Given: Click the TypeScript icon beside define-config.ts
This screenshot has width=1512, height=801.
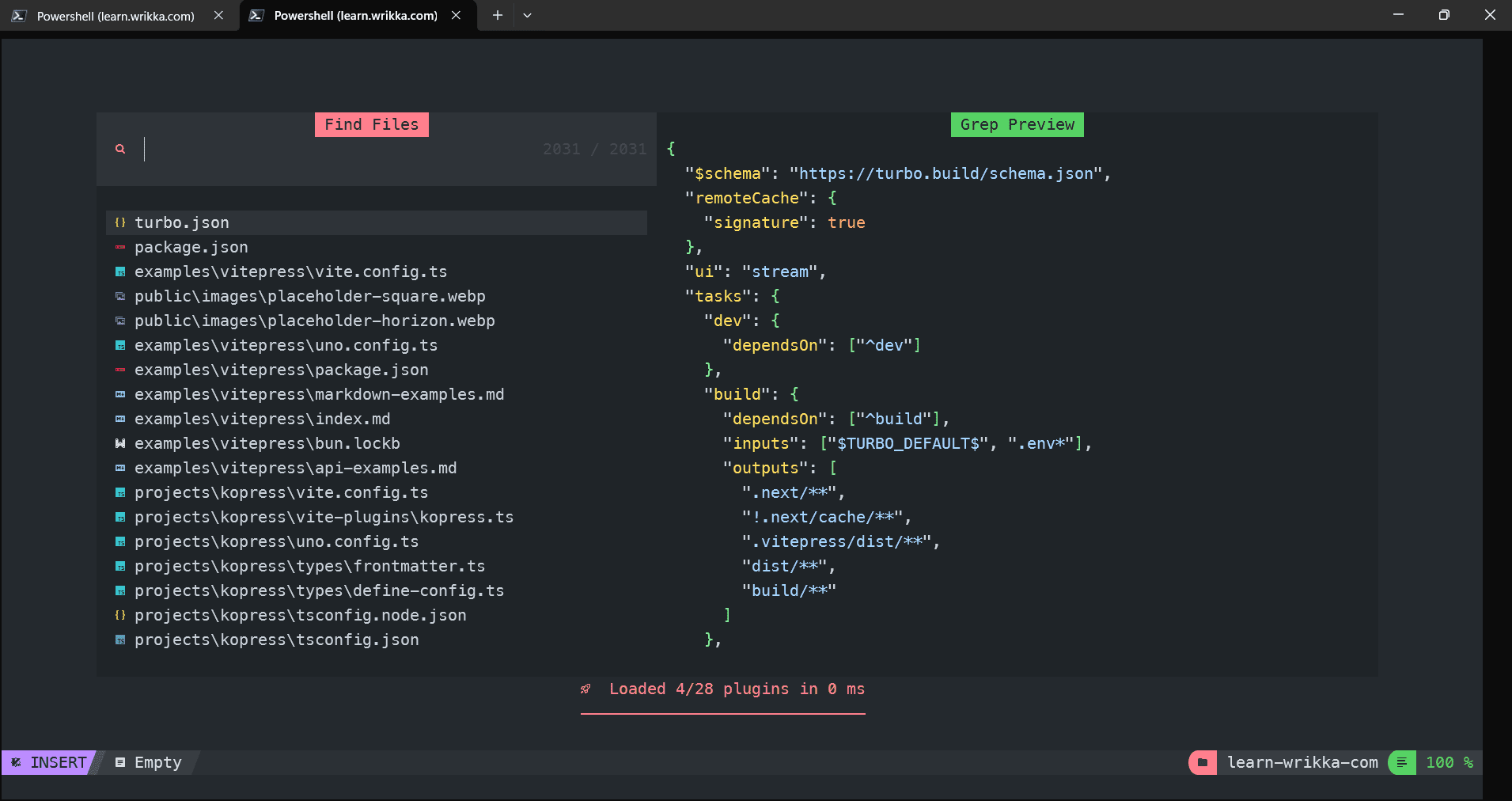Looking at the screenshot, I should [x=120, y=590].
